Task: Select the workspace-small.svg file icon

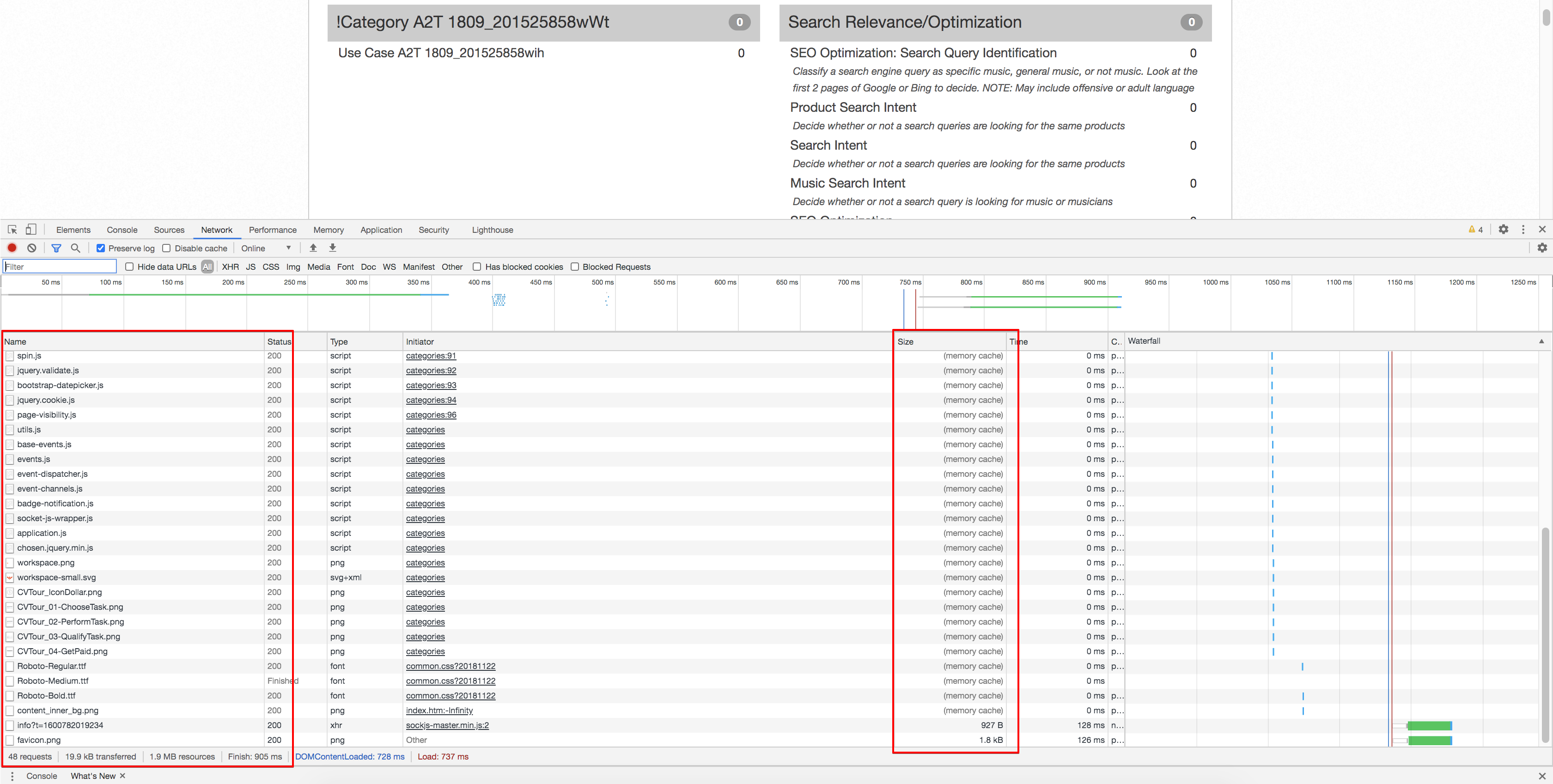Action: coord(10,577)
